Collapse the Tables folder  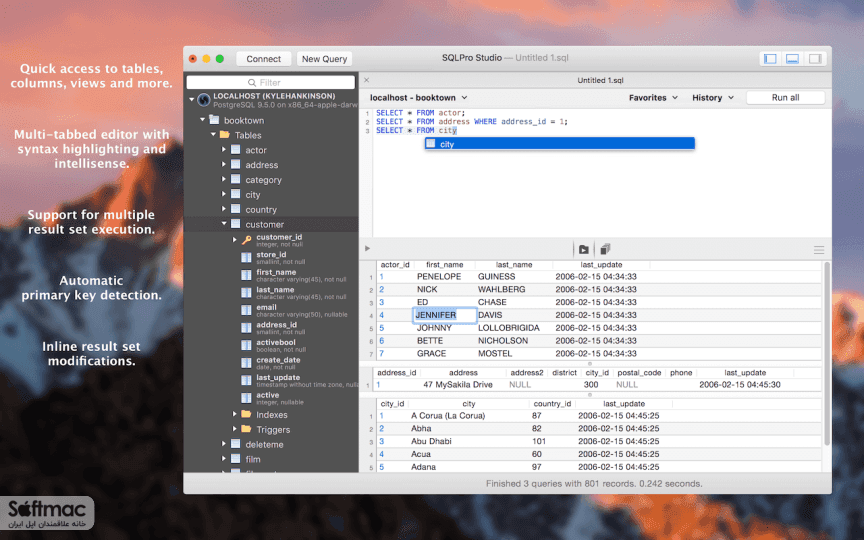(213, 134)
